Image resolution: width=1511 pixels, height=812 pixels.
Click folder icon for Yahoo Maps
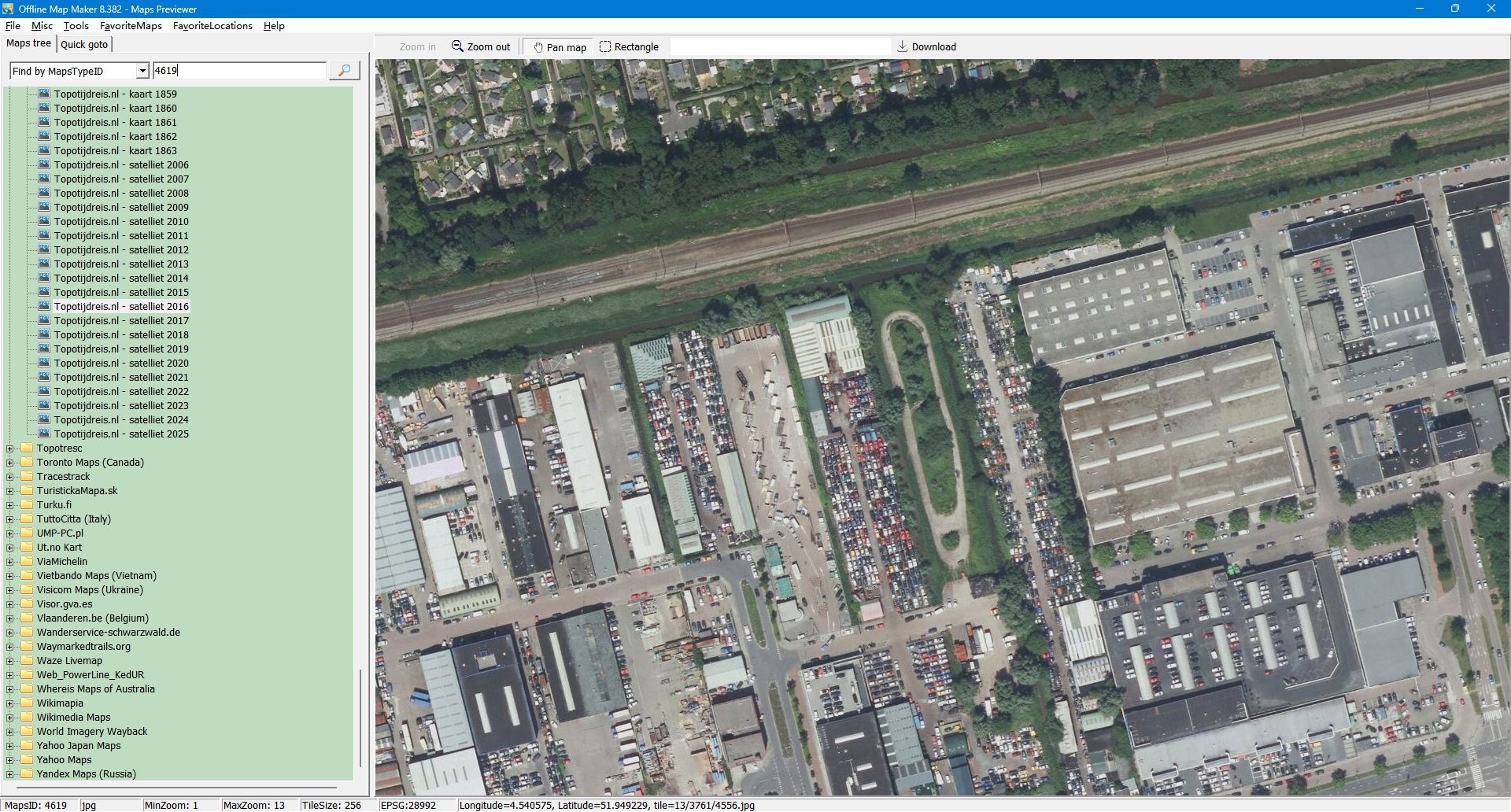[x=27, y=760]
